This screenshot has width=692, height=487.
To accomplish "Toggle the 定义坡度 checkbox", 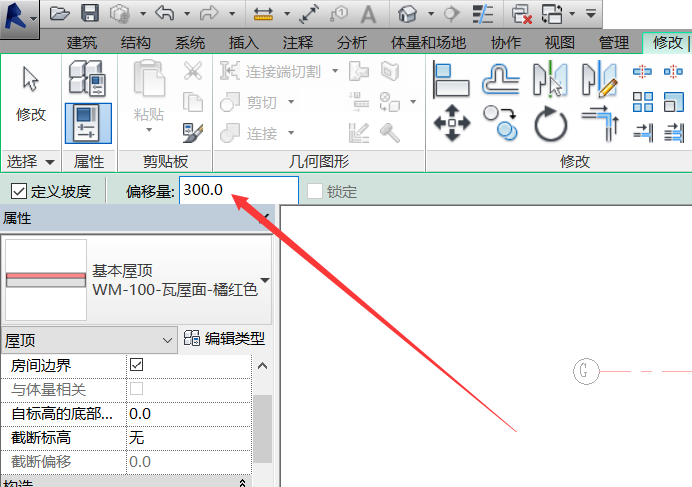I will pos(19,191).
